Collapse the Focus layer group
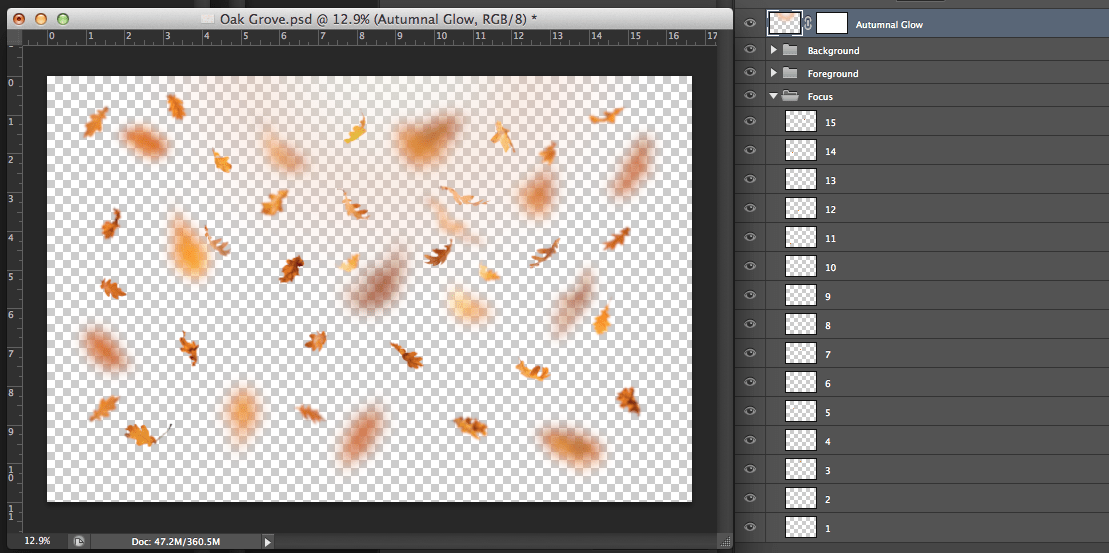The width and height of the screenshot is (1109, 553). coord(773,96)
